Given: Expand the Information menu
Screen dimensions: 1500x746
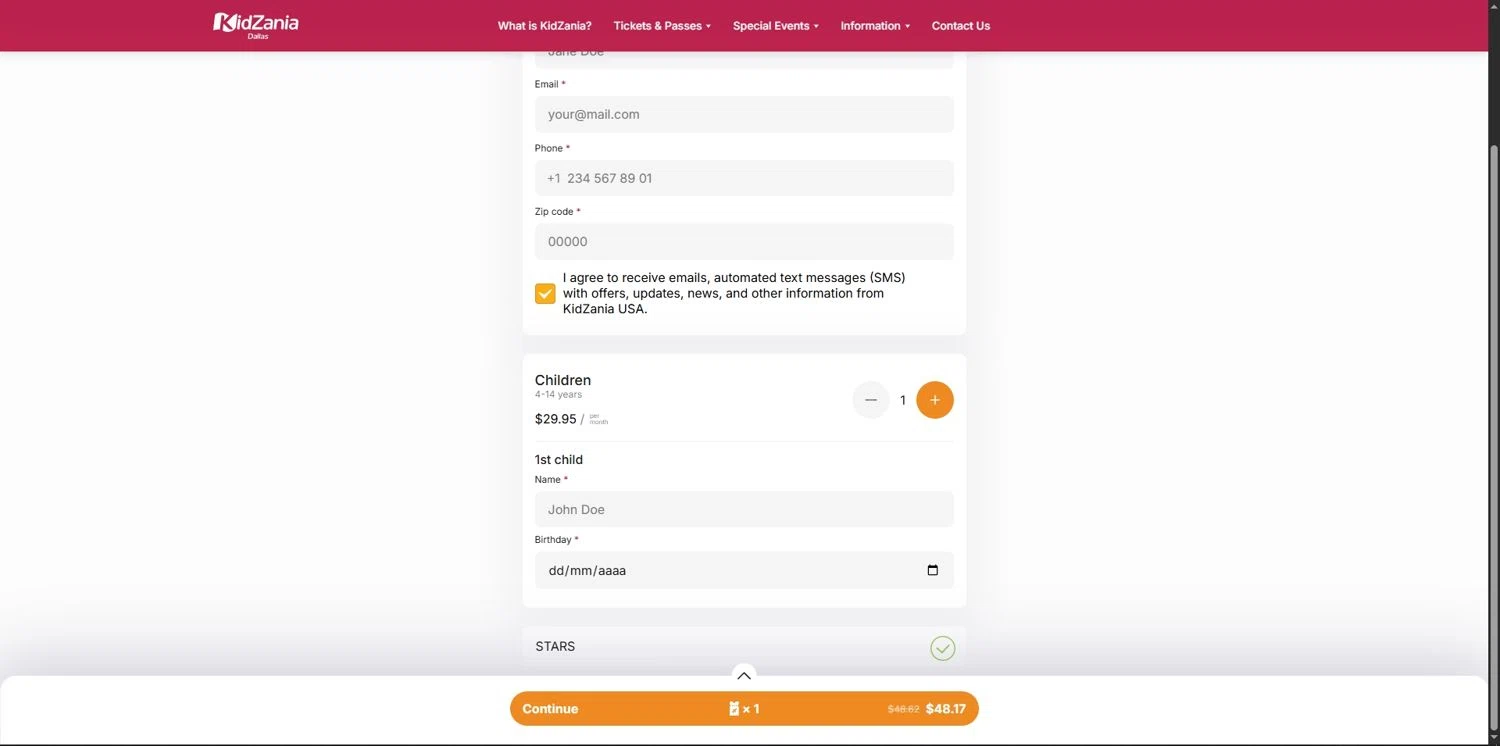Looking at the screenshot, I should [875, 26].
